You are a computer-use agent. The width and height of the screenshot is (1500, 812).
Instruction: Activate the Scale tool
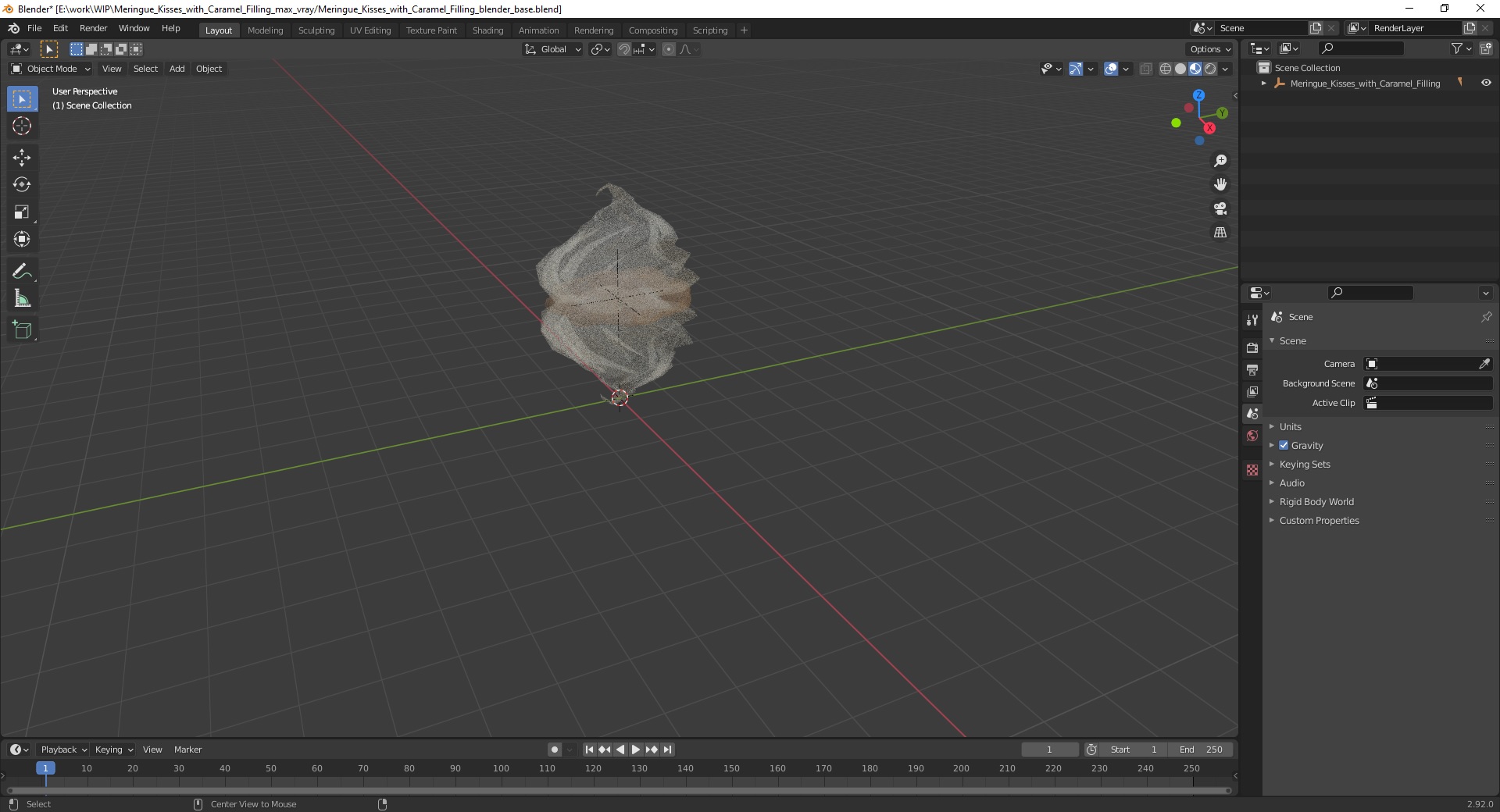22,212
